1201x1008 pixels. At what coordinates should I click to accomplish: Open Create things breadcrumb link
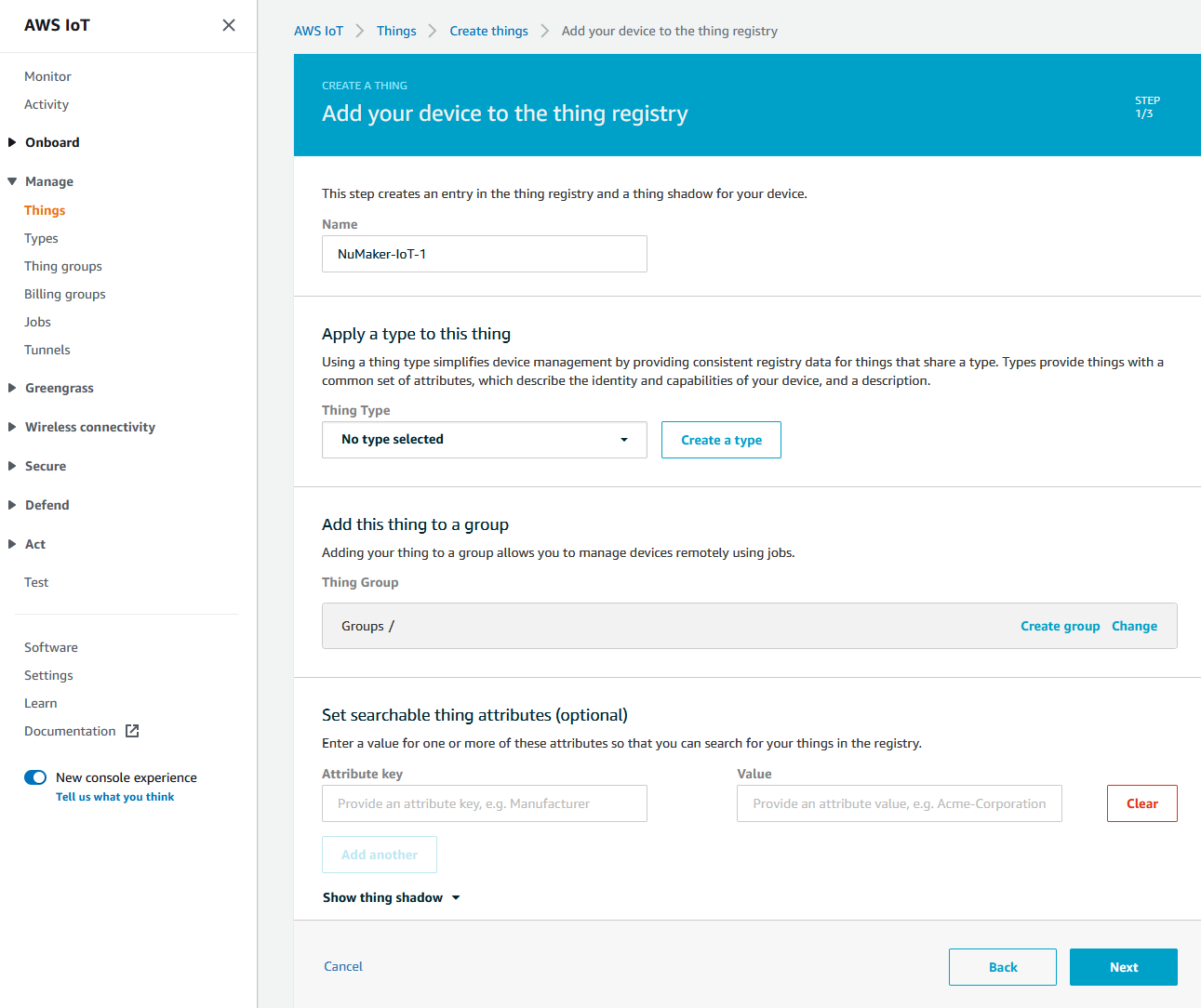[x=488, y=31]
